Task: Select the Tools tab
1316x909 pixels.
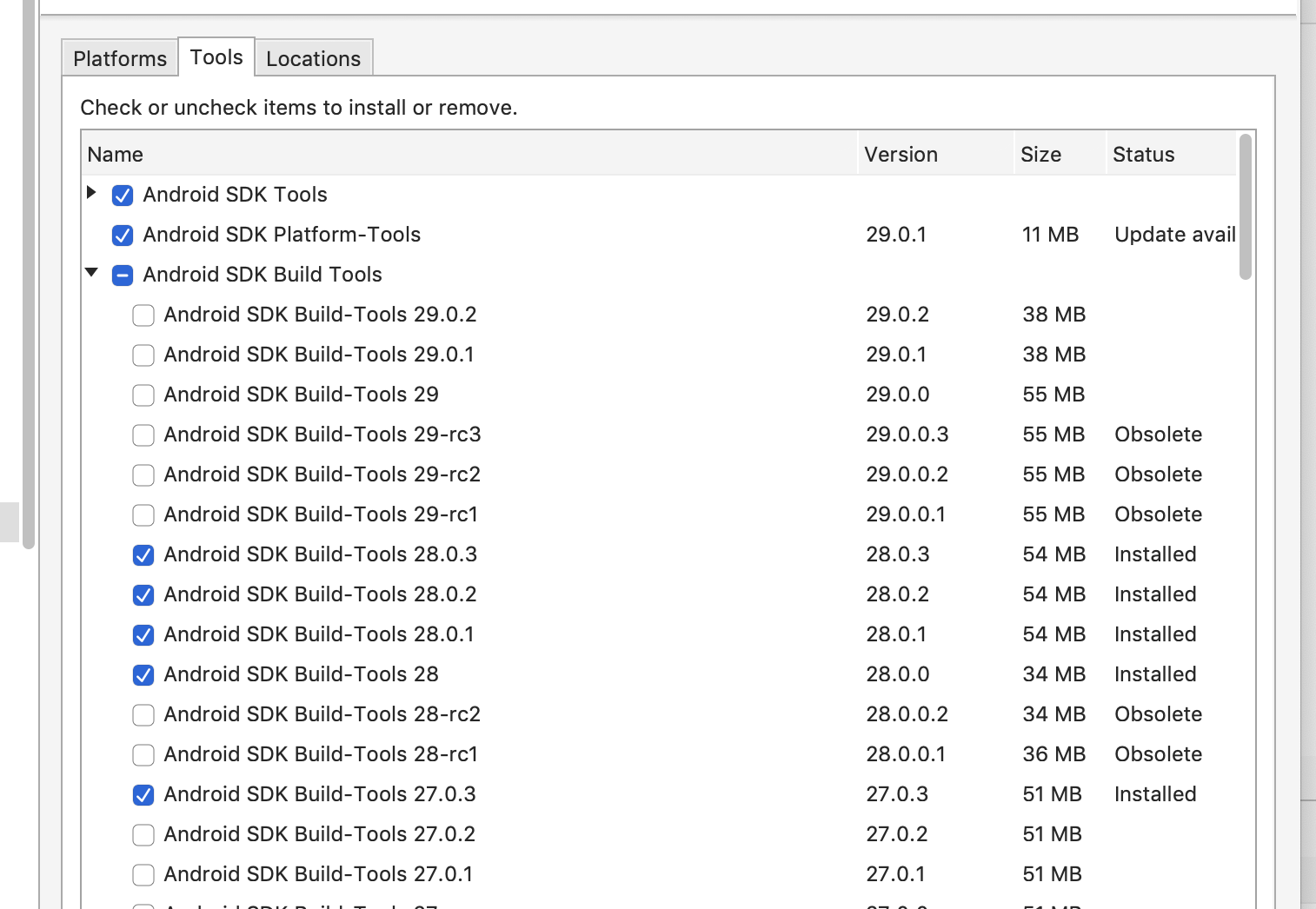Action: pyautogui.click(x=216, y=56)
